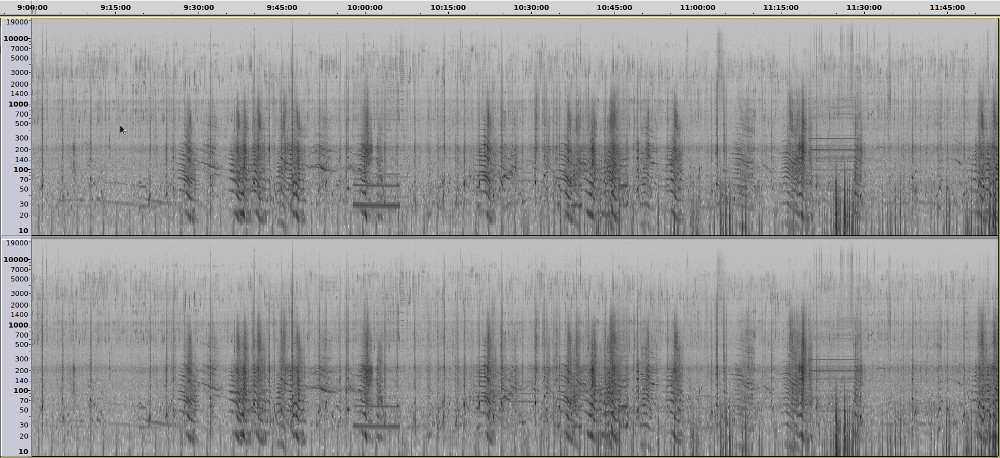This screenshot has height=458, width=1000.
Task: Click the dark 30 Hz band near 10:00:00 in upper channel
Action: click(x=376, y=204)
